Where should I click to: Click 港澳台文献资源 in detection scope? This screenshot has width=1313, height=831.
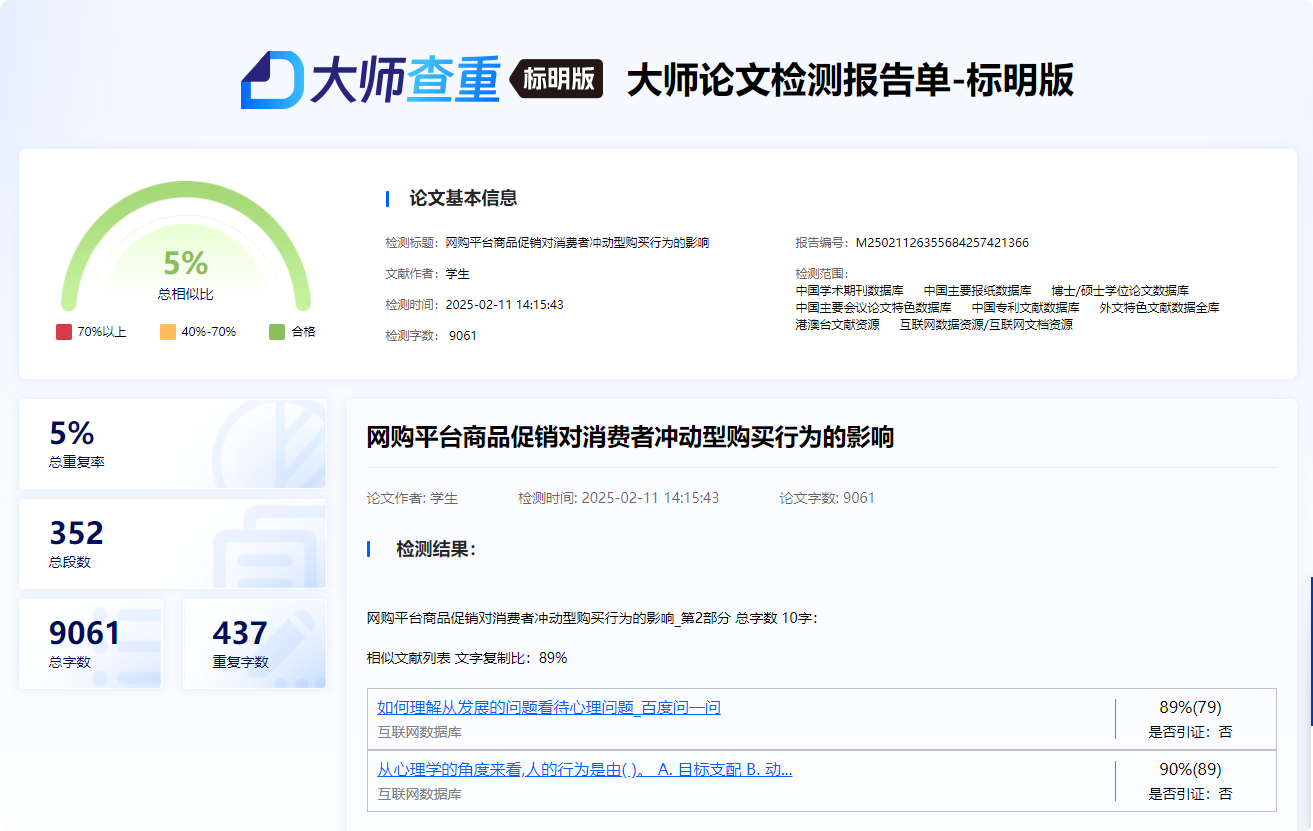pyautogui.click(x=837, y=325)
